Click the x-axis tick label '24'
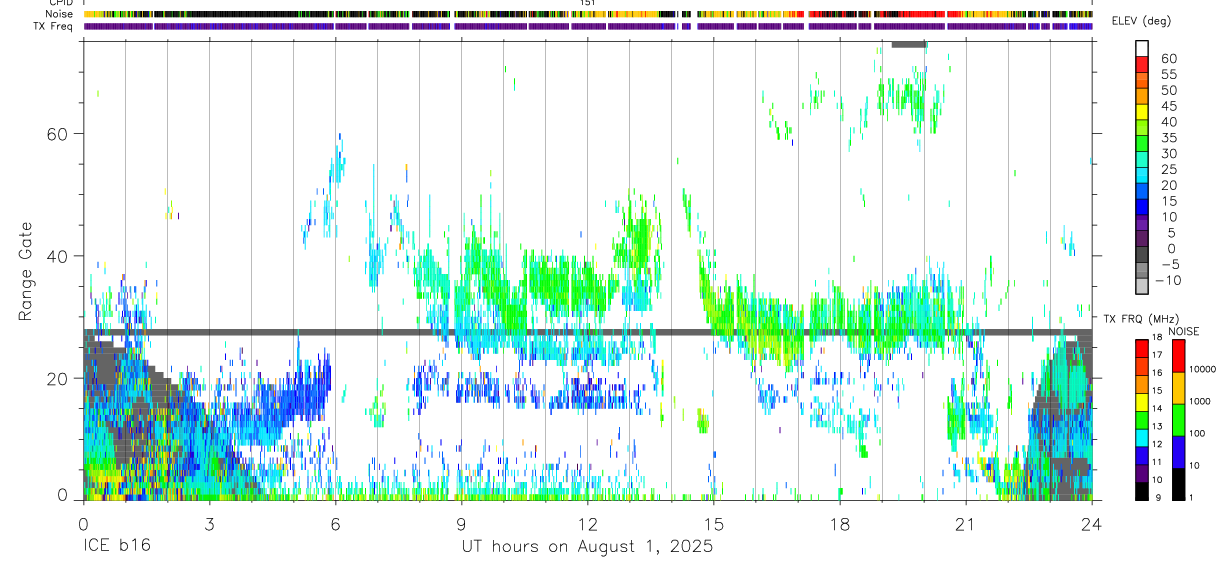The width and height of the screenshot is (1228, 567). click(x=1091, y=524)
